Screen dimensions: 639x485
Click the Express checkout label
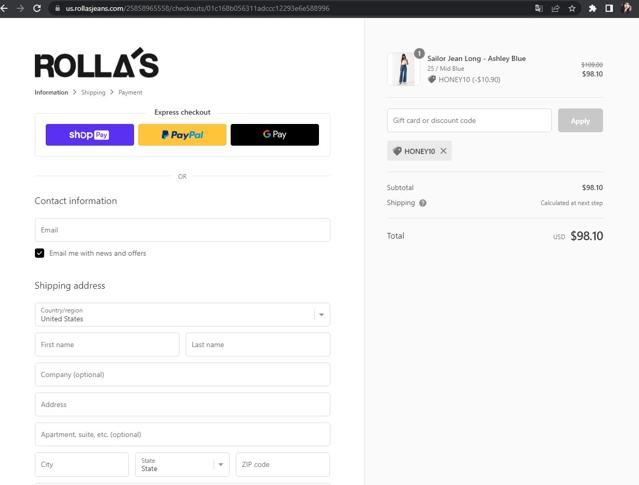pos(182,112)
